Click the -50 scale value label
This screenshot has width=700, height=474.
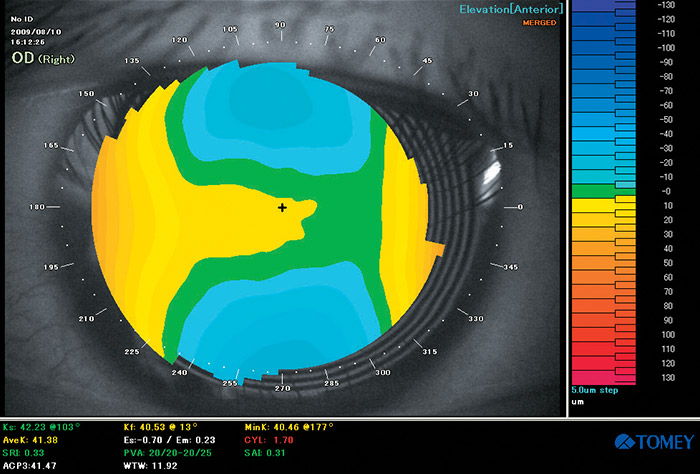coord(667,120)
